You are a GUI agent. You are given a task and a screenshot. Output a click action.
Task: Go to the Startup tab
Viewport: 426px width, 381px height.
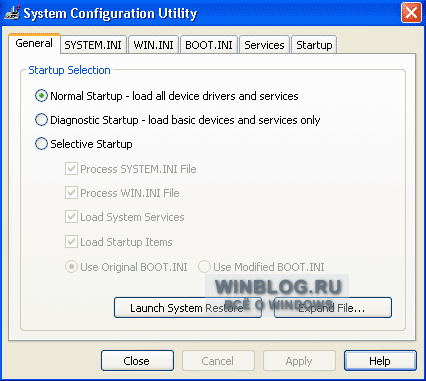click(314, 45)
